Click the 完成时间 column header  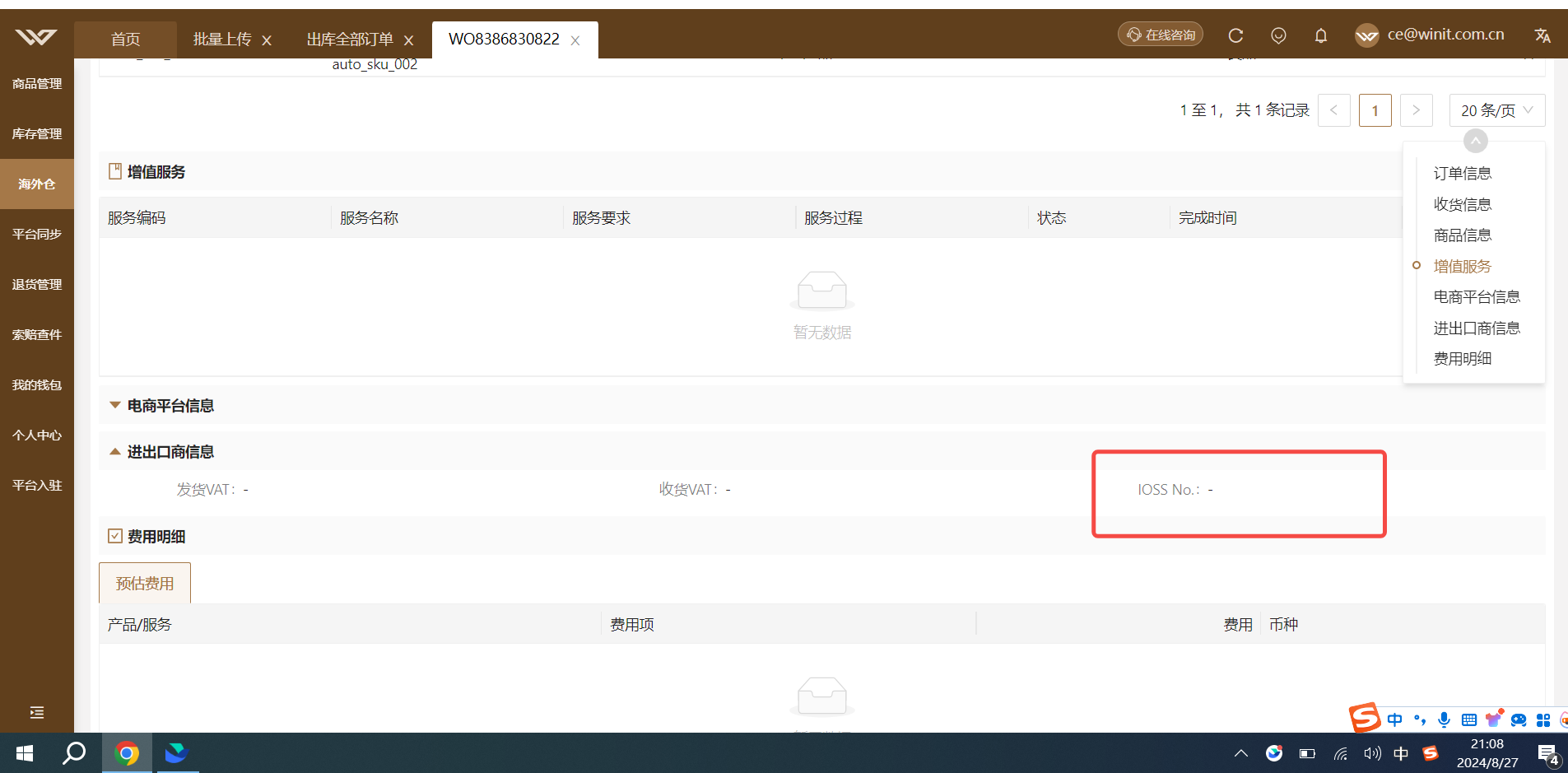(1207, 218)
